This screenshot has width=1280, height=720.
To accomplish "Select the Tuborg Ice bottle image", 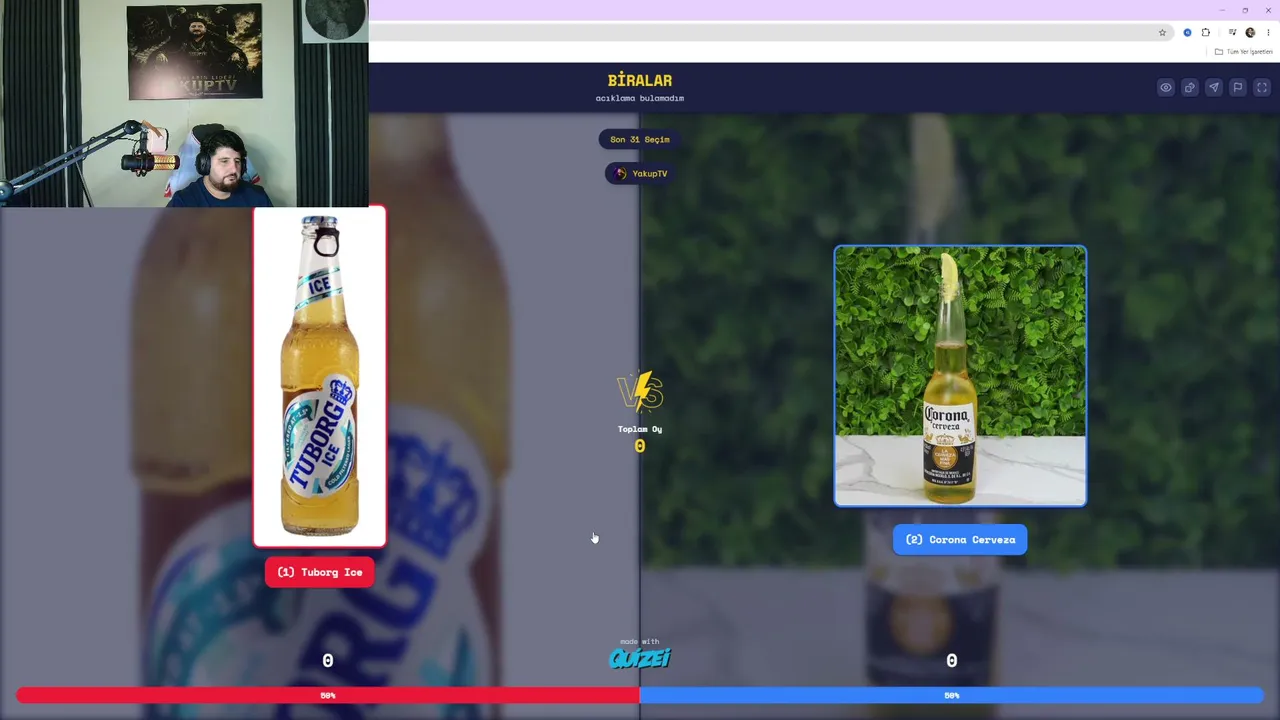I will tap(320, 376).
